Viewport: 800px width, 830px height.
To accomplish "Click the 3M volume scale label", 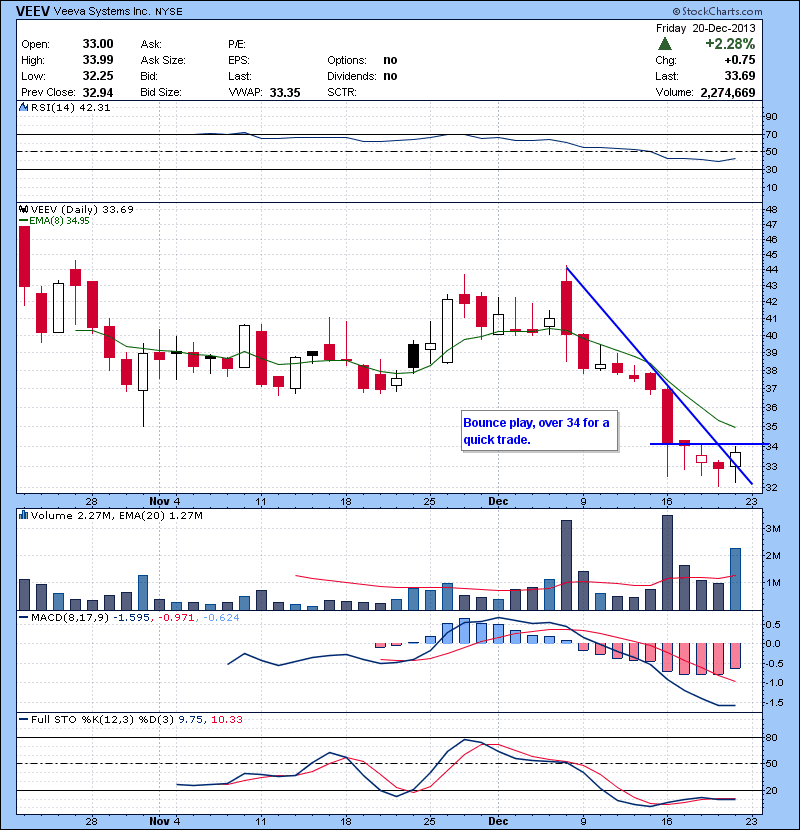I will 773,528.
